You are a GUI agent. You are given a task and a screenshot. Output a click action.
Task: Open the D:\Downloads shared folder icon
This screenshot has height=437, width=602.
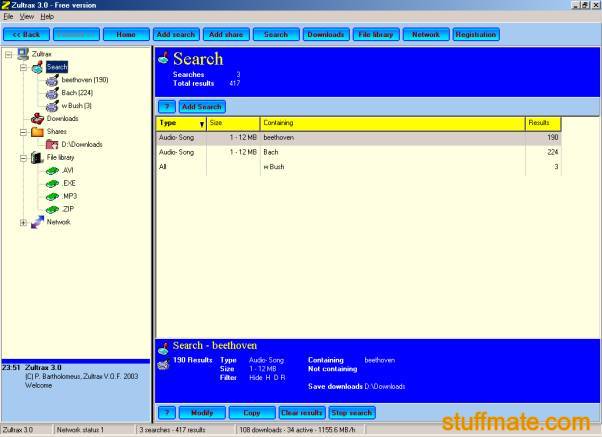[52, 144]
